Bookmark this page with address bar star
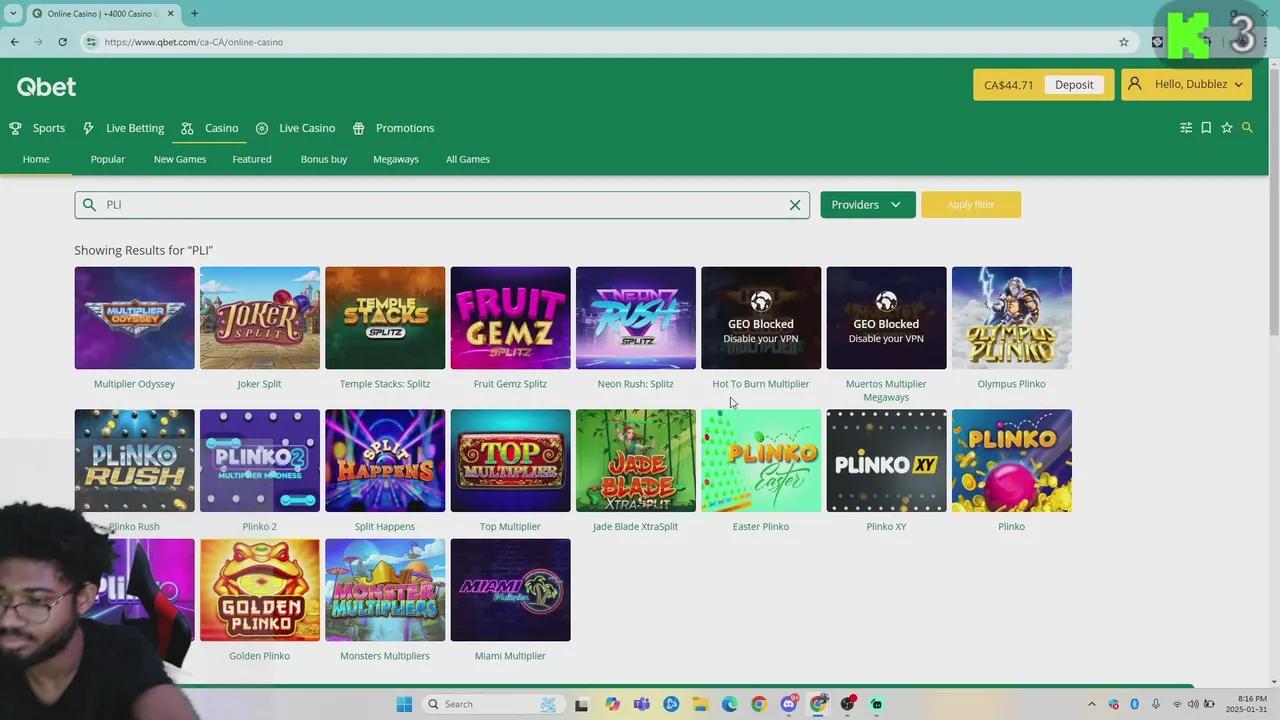Screen dimensions: 1280x720 pyautogui.click(x=1124, y=42)
